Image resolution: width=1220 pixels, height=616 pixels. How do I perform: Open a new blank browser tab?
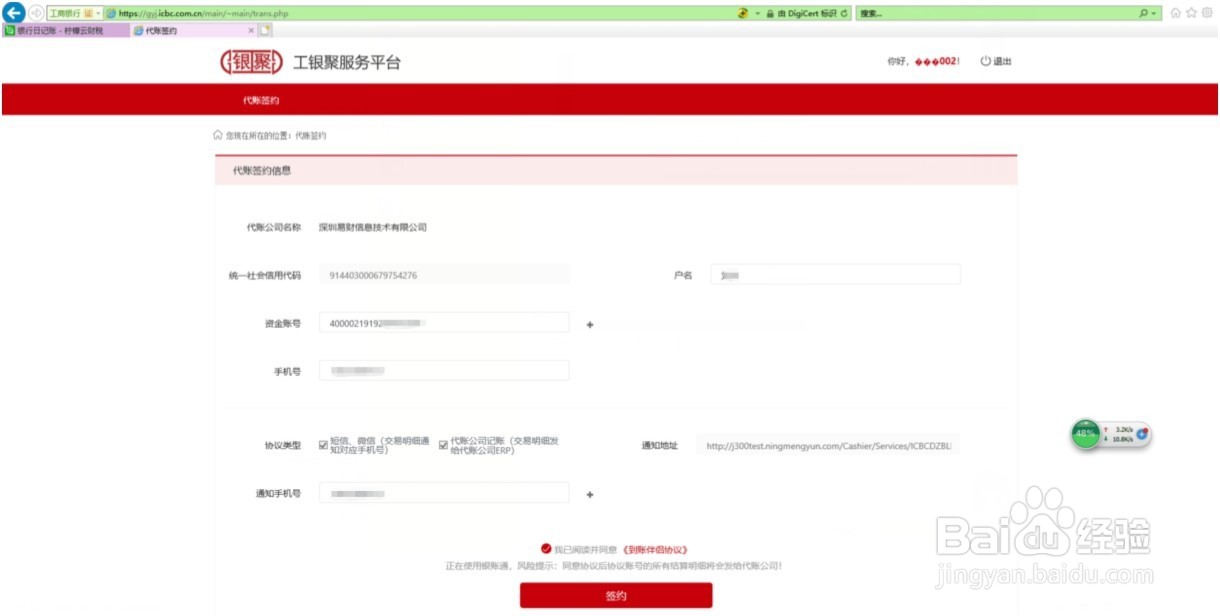click(265, 30)
